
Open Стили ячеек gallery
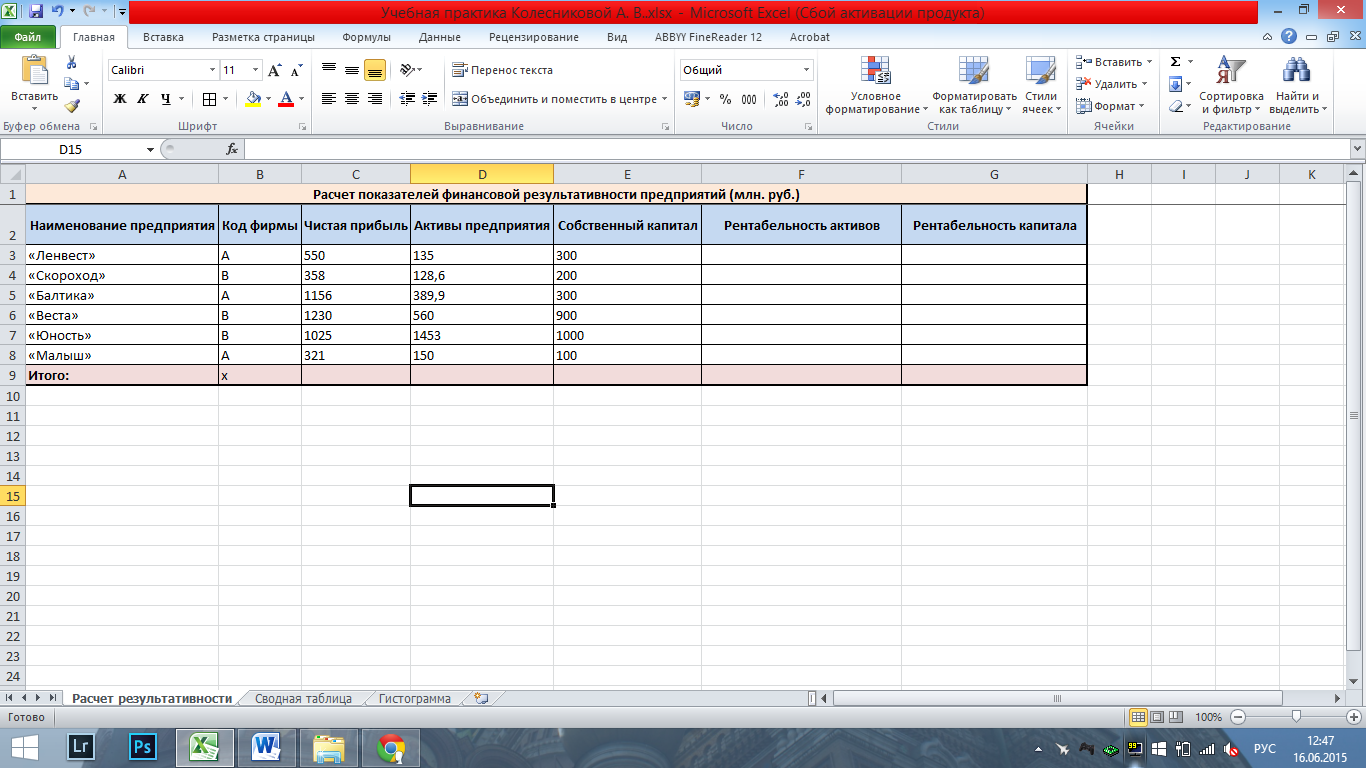coord(1041,86)
